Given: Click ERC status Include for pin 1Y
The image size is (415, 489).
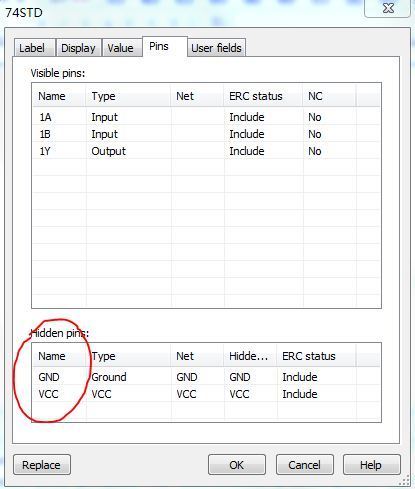Looking at the screenshot, I should pyautogui.click(x=247, y=151).
